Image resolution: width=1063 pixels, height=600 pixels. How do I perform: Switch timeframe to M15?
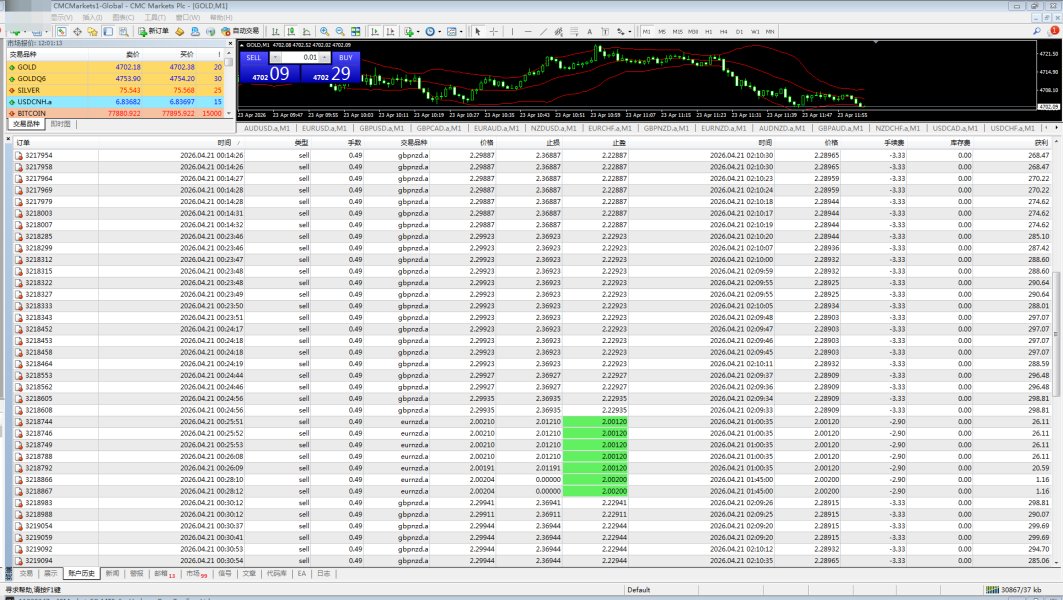[x=677, y=31]
